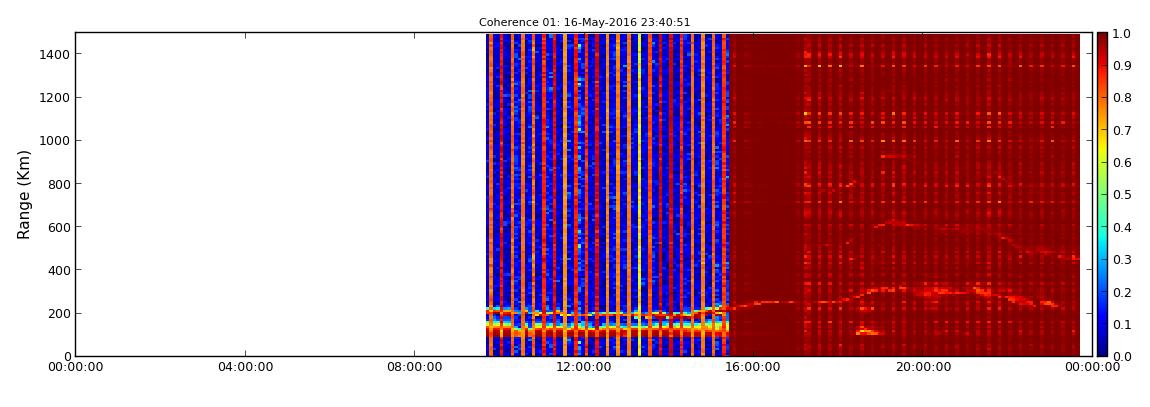This screenshot has height=407, width=1150.
Task: Click the 08:00:00 time tick label
Action: (414, 367)
